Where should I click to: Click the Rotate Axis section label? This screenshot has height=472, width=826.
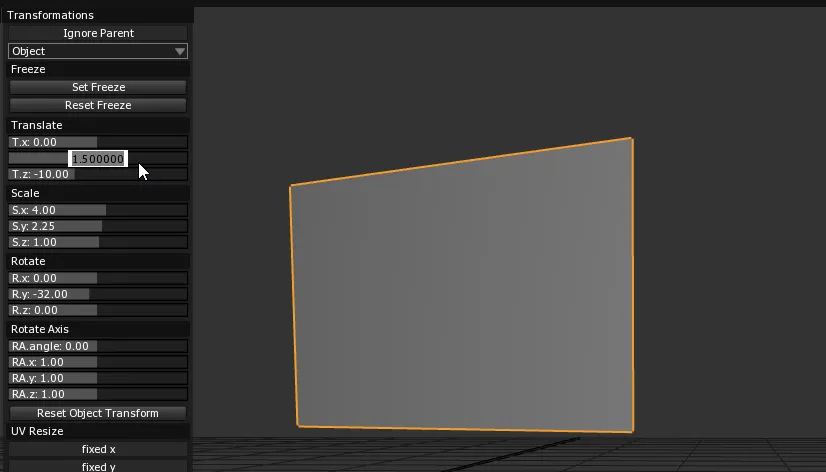tap(40, 329)
